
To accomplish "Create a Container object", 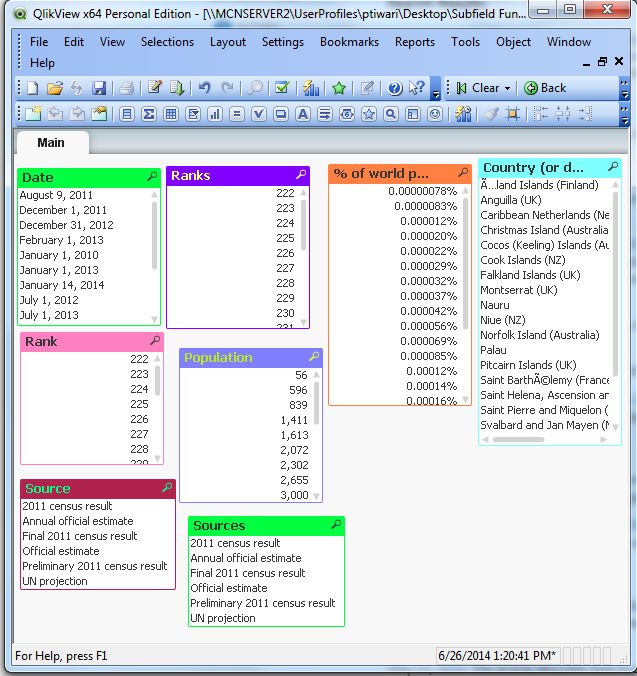I will coord(413,114).
